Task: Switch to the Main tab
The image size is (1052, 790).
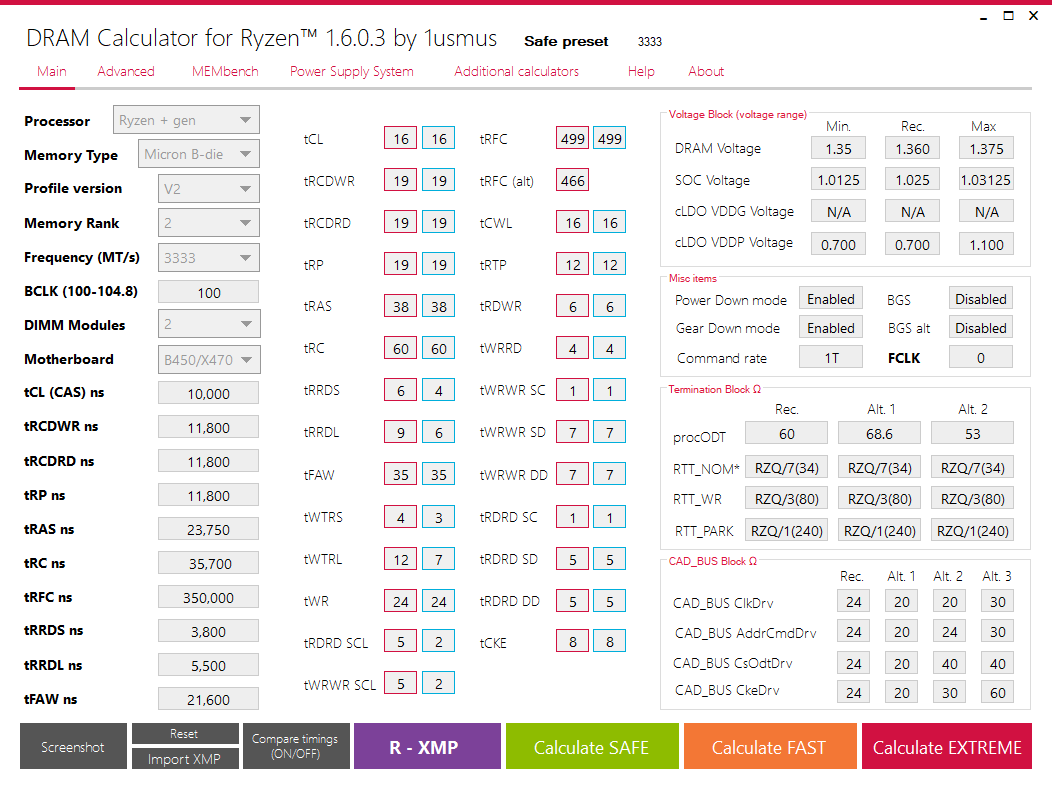Action: tap(52, 71)
